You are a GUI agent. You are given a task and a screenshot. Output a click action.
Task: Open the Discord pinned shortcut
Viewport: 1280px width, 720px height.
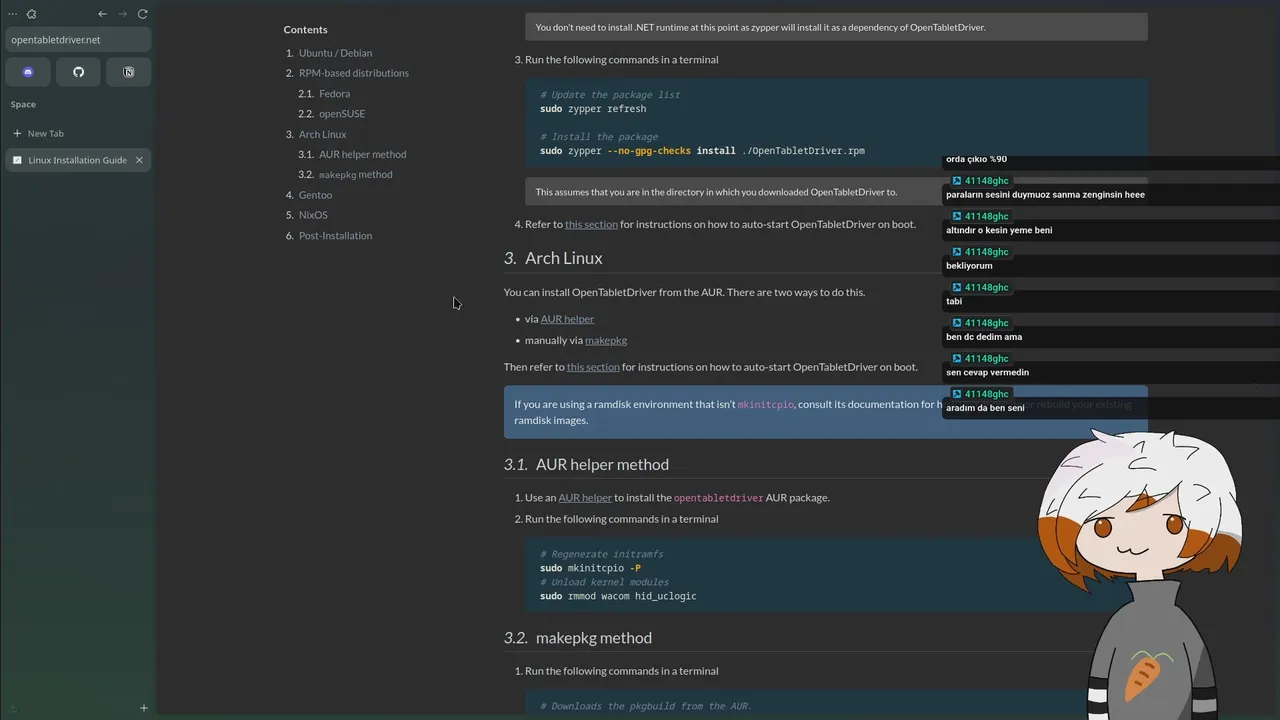coord(28,72)
